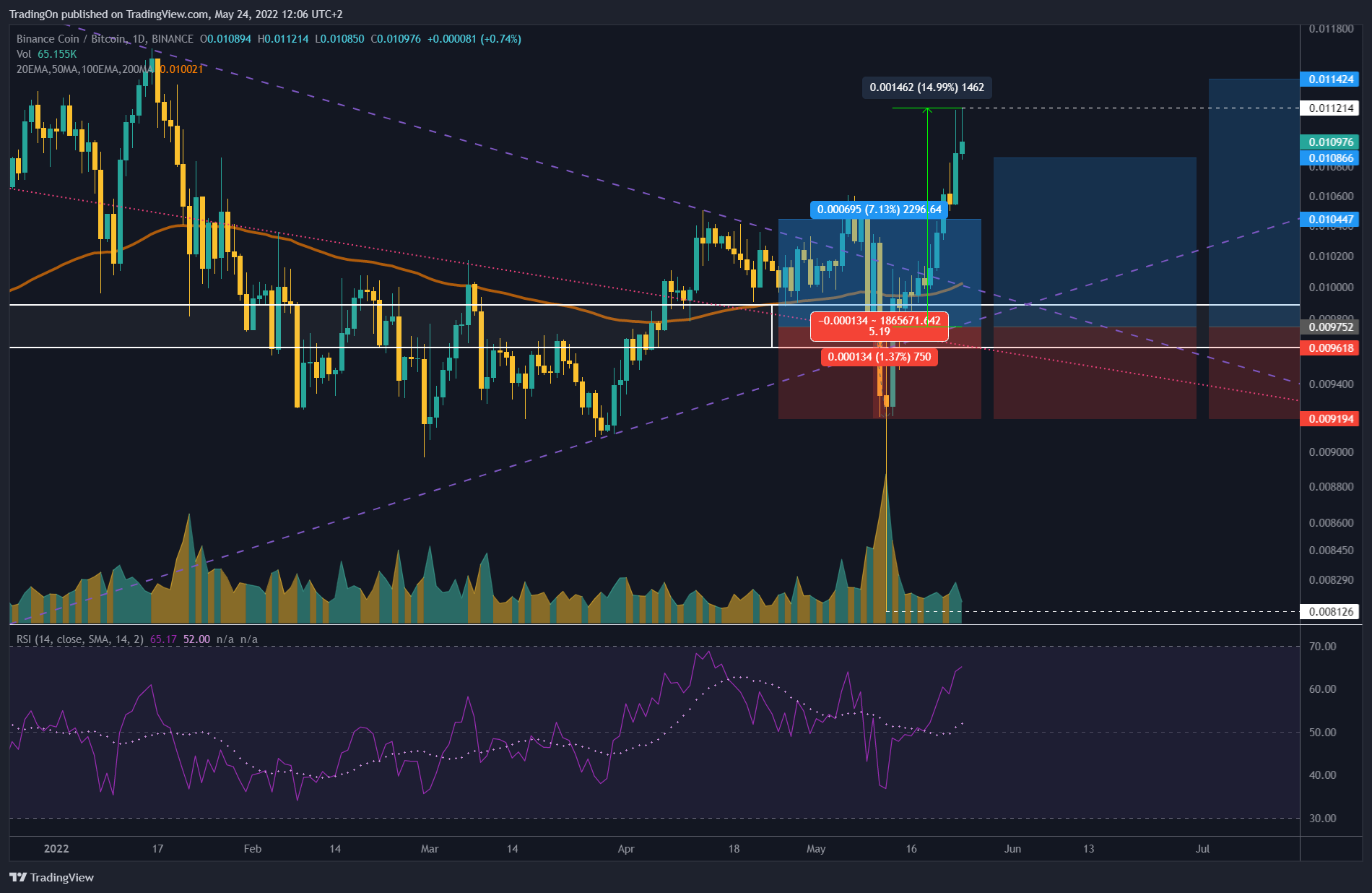Click the Jun label on time axis
Screen dimensions: 1372x893
tap(1012, 849)
